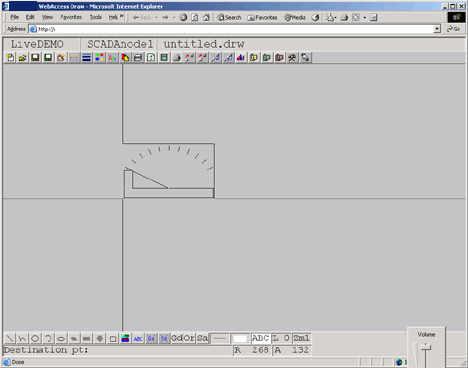Click the Go button next to the address bar

click(x=453, y=29)
